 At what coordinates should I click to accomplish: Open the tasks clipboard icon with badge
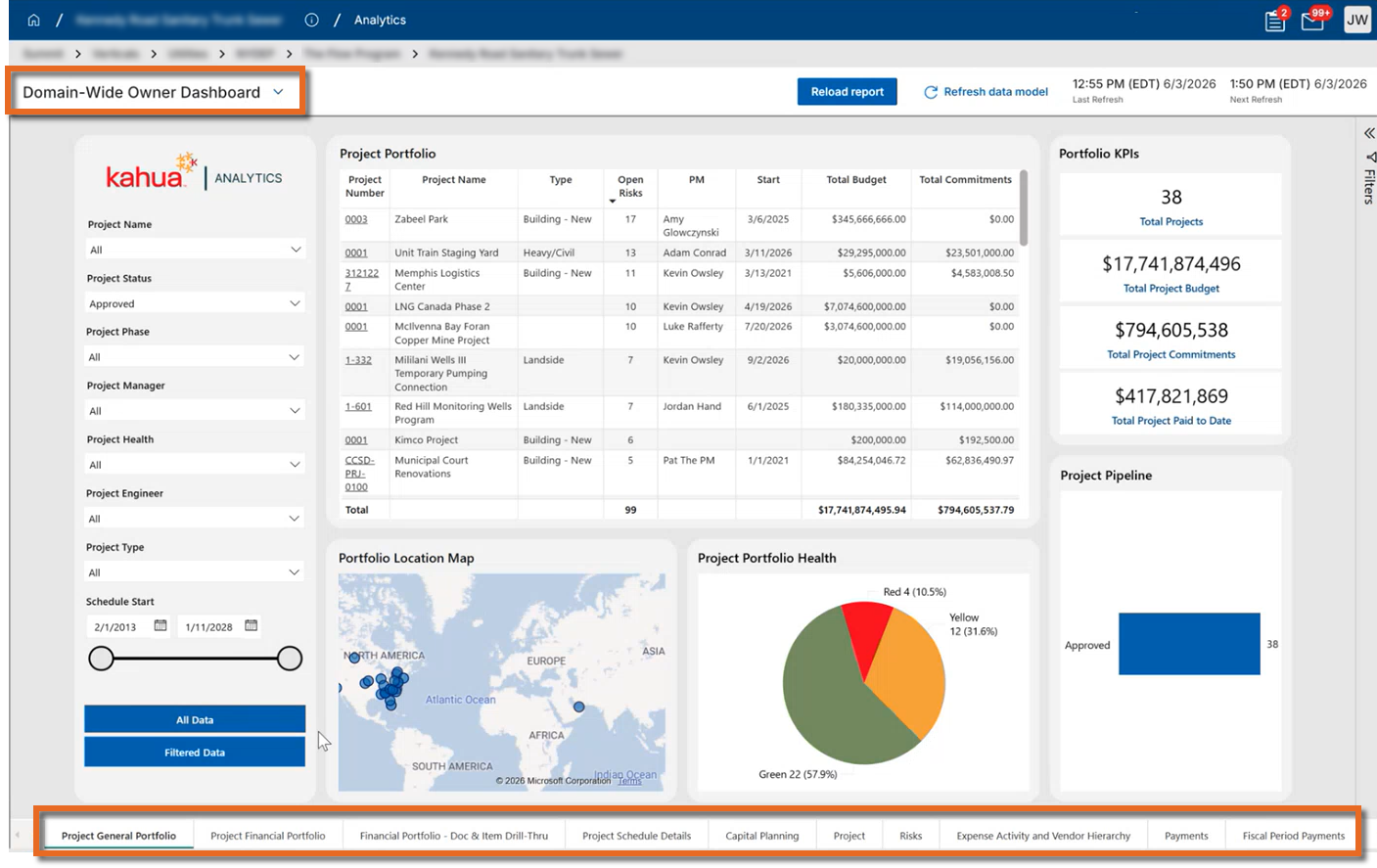click(1275, 21)
